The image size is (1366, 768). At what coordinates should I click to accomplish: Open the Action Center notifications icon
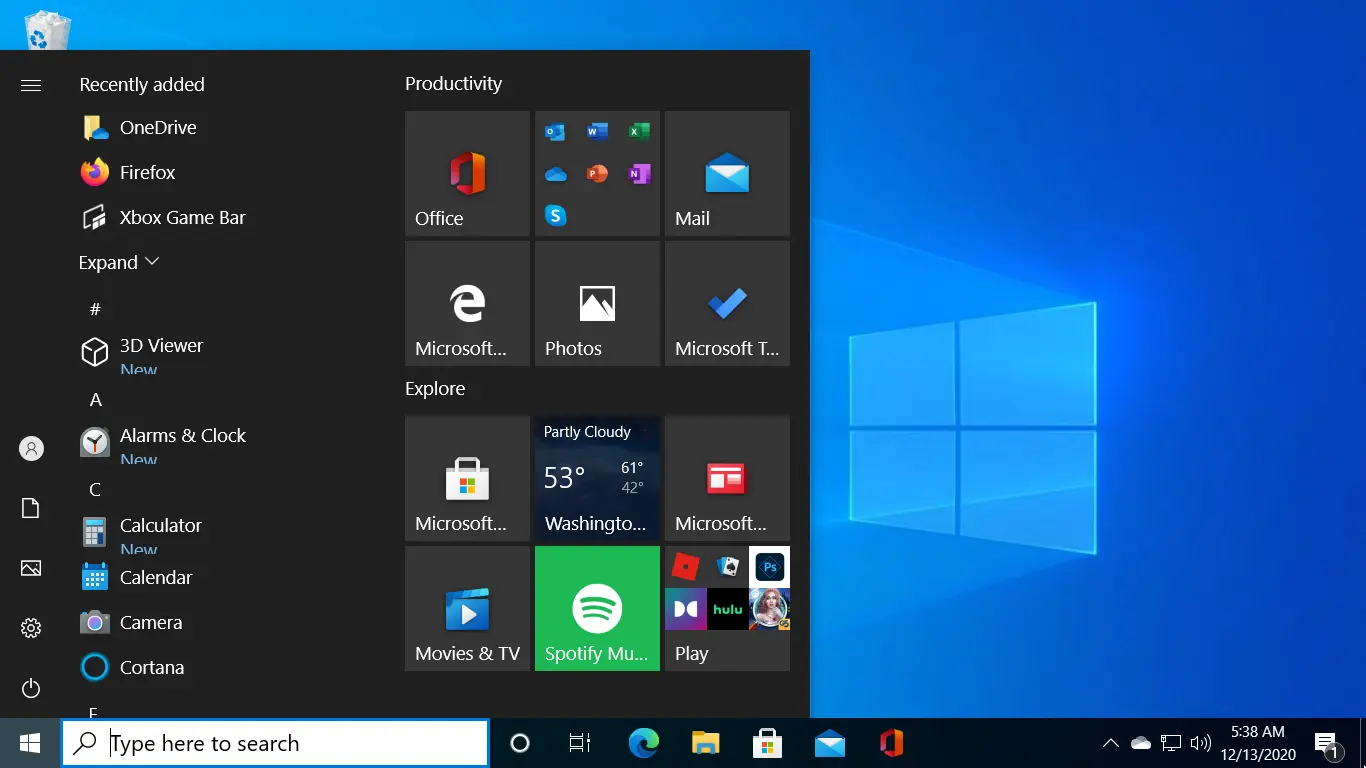(1328, 743)
